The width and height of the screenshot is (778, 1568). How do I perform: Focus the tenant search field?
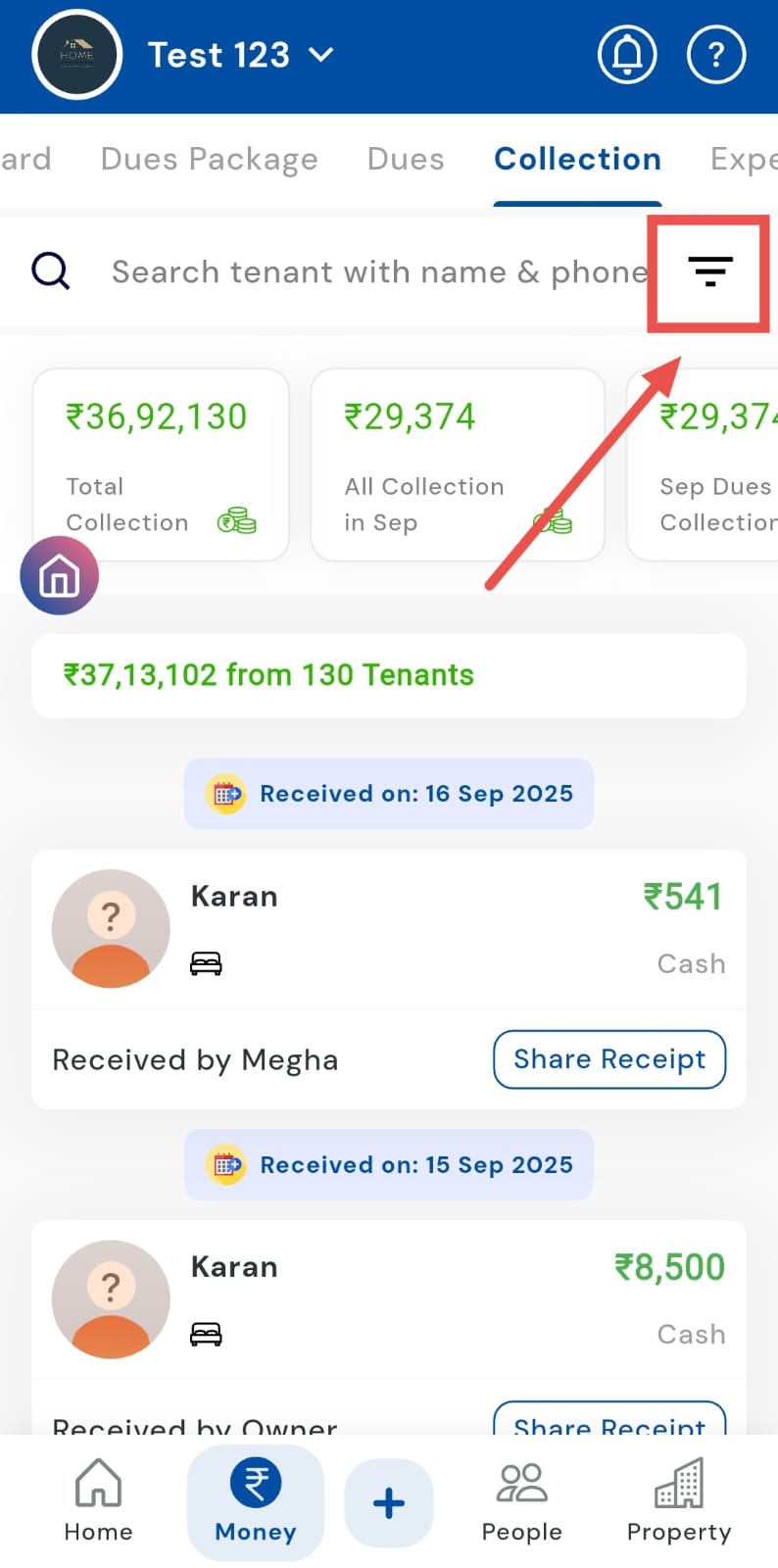(377, 271)
